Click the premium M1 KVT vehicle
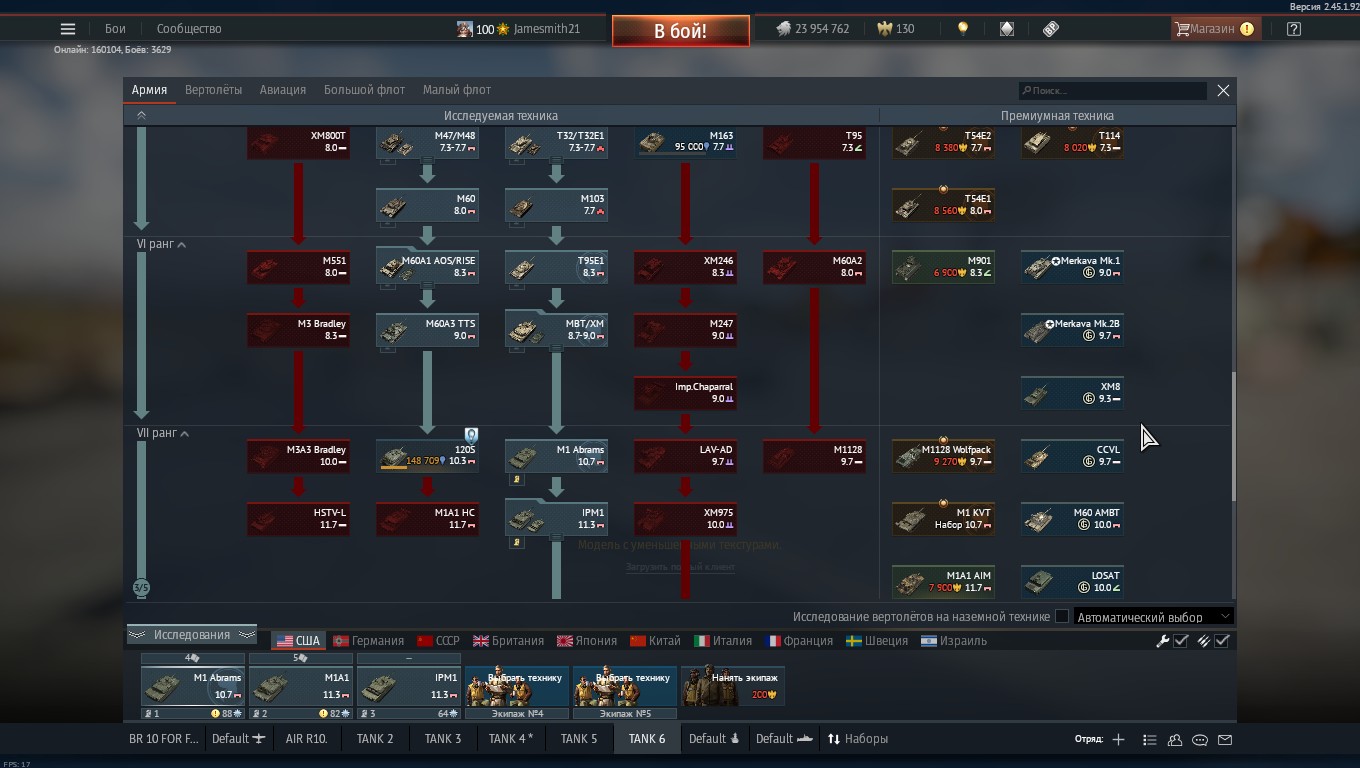This screenshot has width=1360, height=768. click(943, 519)
